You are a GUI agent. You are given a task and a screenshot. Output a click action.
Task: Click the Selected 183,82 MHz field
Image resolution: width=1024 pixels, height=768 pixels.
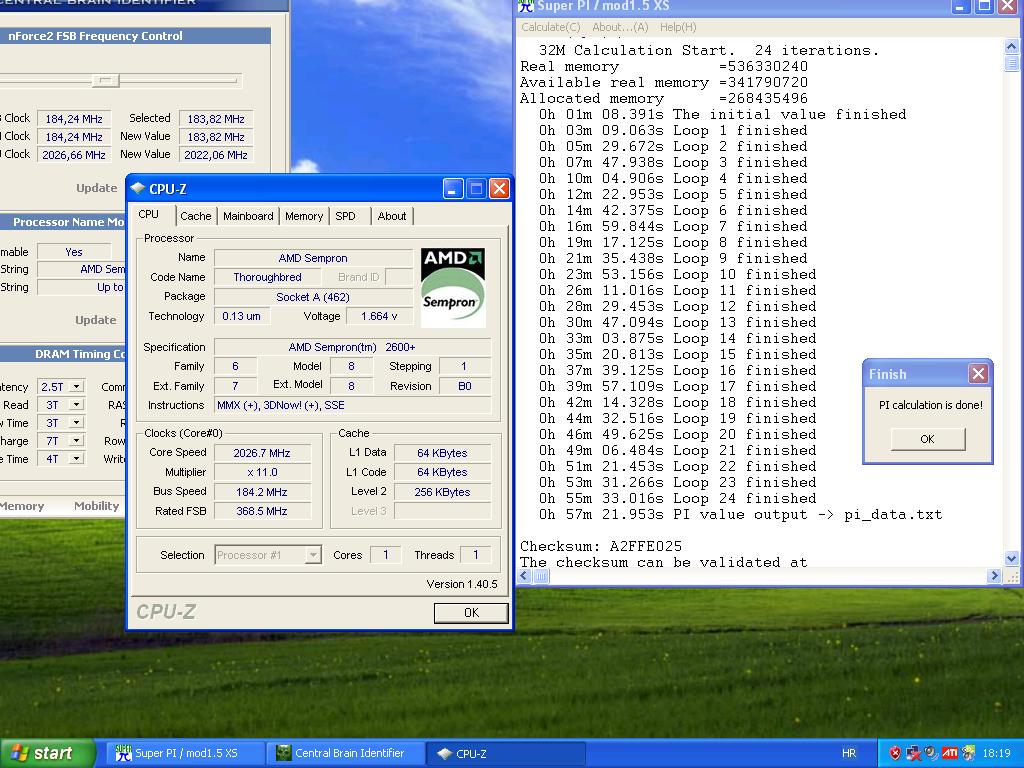coord(216,119)
